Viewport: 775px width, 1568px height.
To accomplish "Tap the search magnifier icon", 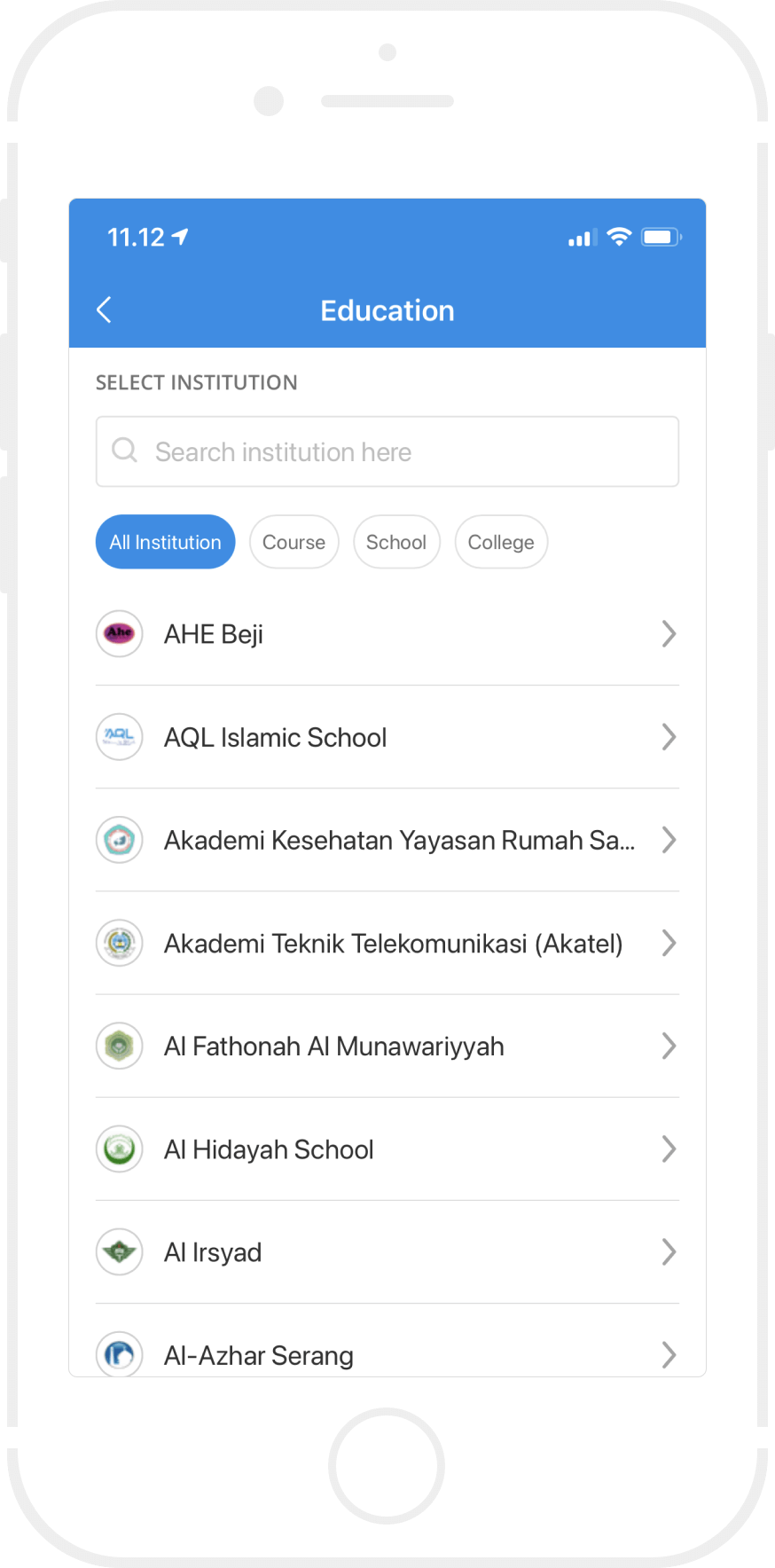I will click(125, 451).
